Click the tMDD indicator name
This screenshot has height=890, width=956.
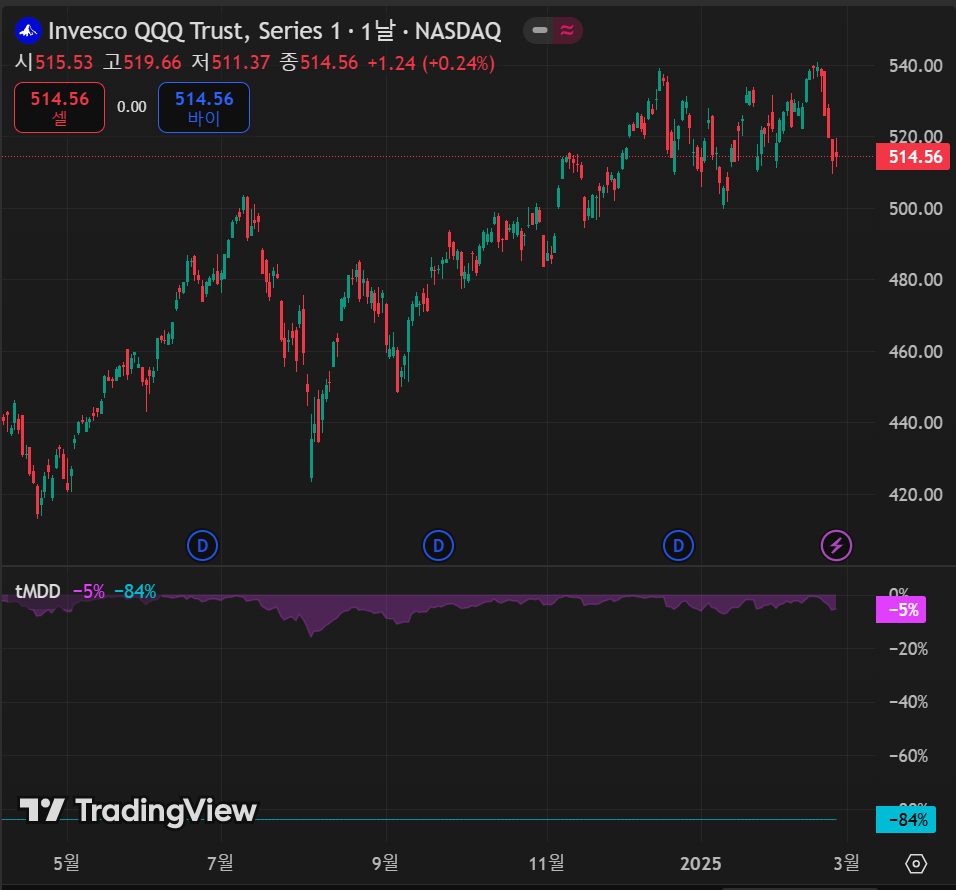38,591
